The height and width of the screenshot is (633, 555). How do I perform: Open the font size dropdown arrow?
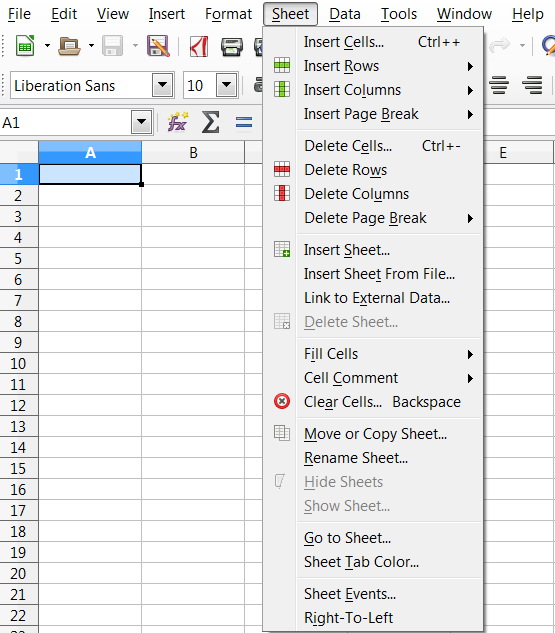[226, 85]
